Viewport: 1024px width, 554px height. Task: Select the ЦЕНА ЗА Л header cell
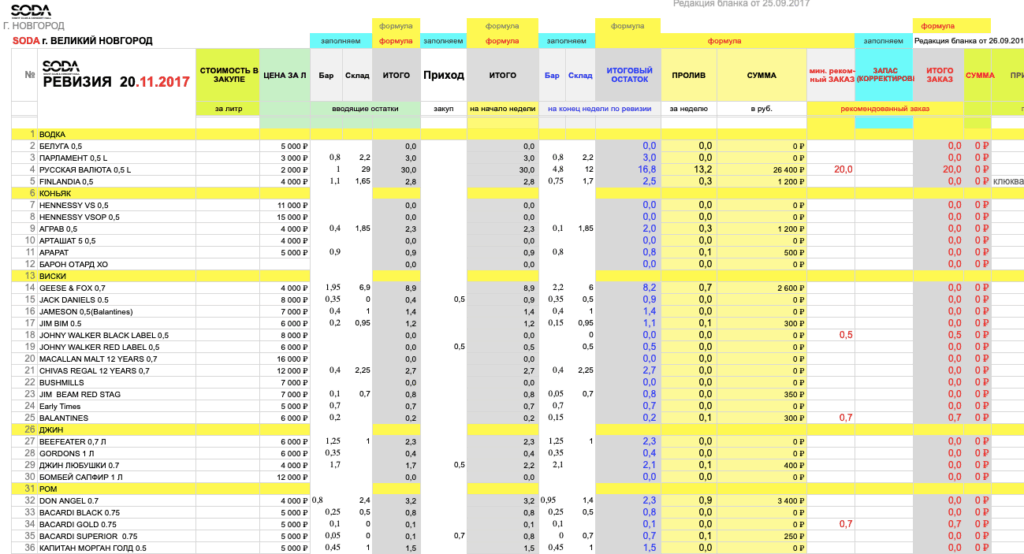284,75
